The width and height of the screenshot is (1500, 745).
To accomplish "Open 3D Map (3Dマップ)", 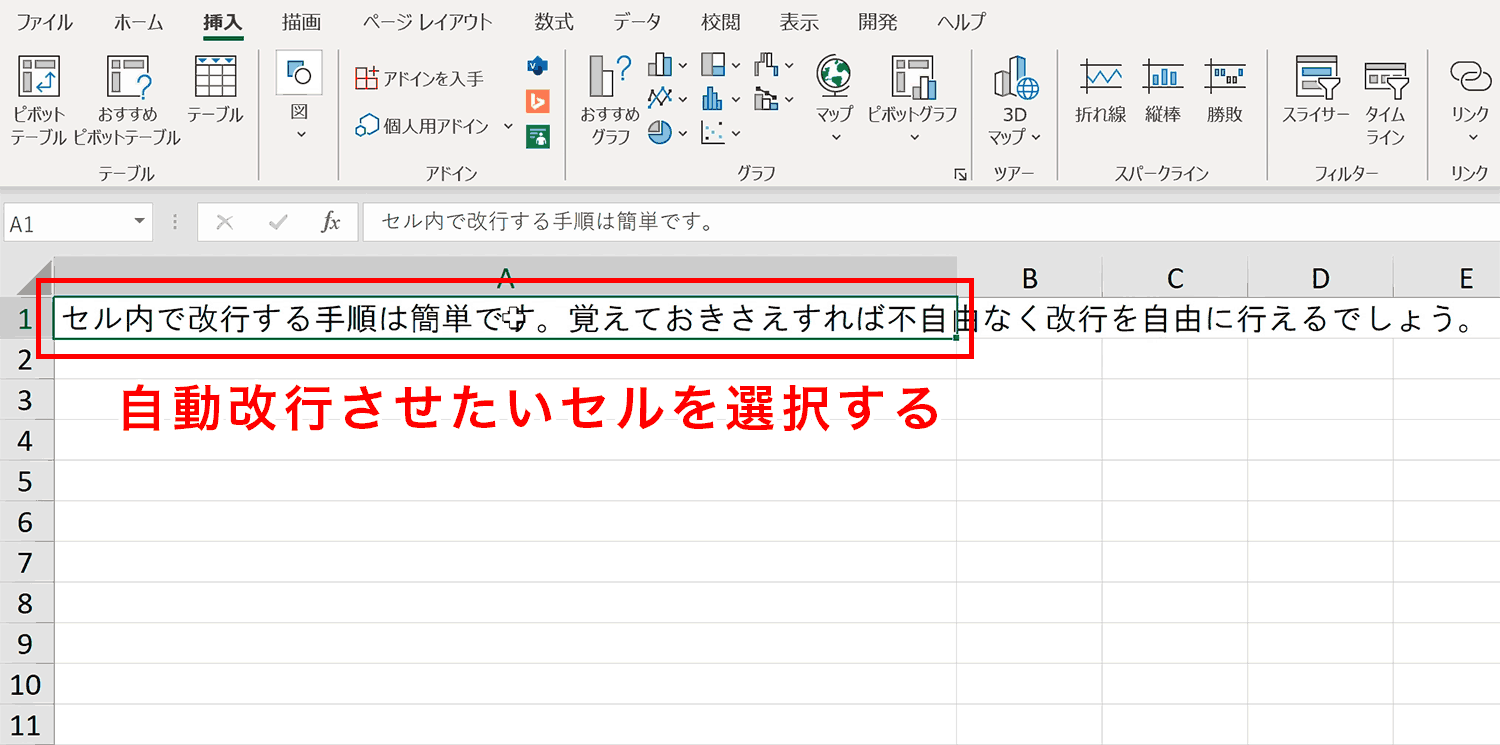I will coord(1015,100).
